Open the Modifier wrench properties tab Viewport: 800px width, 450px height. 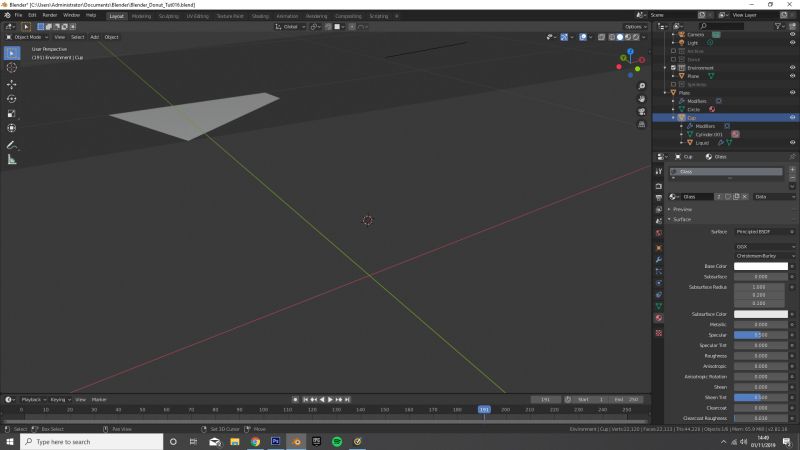point(659,260)
